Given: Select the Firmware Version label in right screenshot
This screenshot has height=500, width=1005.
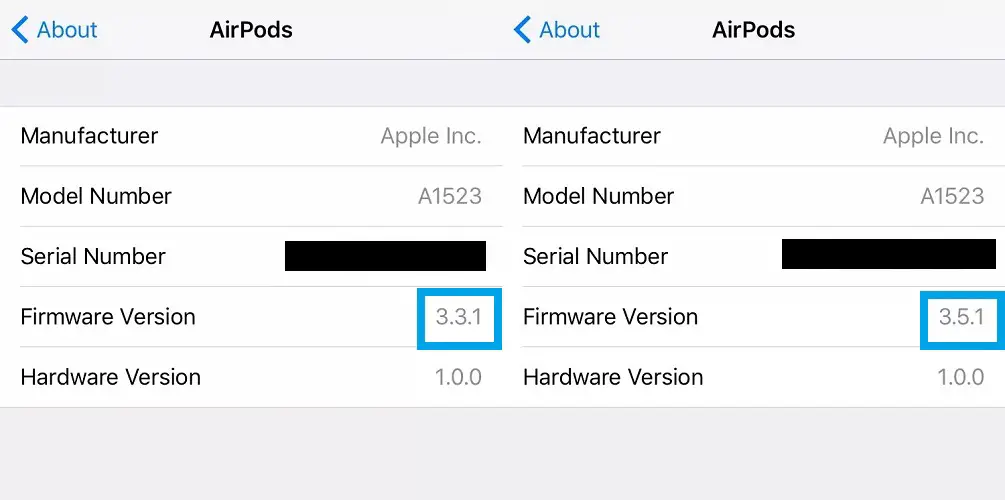Looking at the screenshot, I should (x=610, y=317).
